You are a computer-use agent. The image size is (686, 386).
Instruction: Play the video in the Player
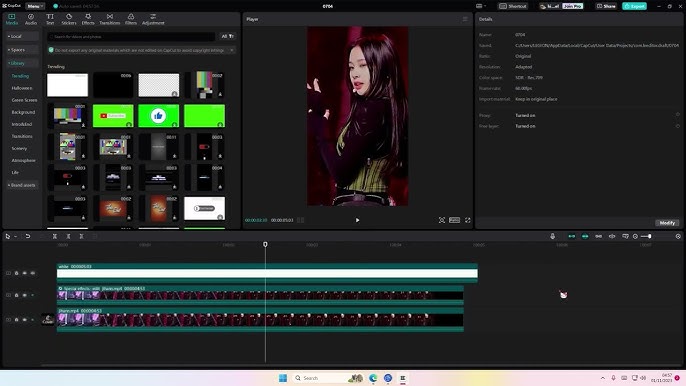point(357,220)
